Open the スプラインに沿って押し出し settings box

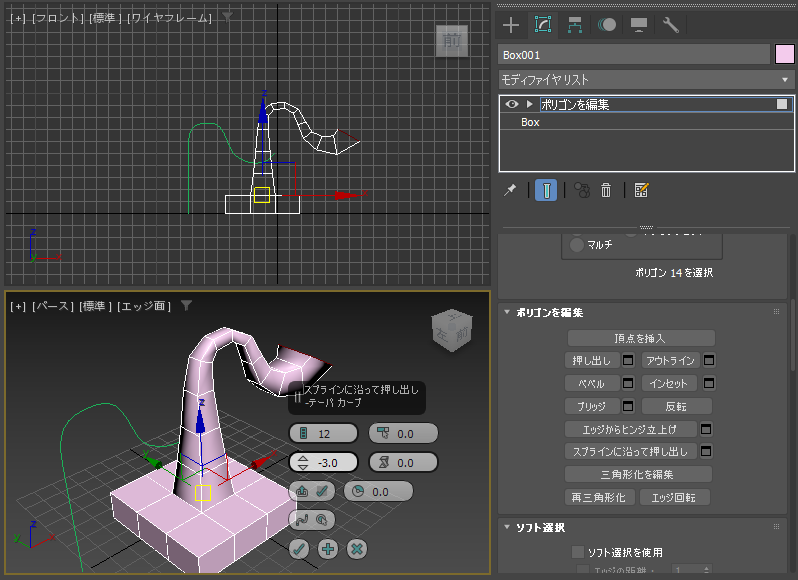[x=706, y=451]
